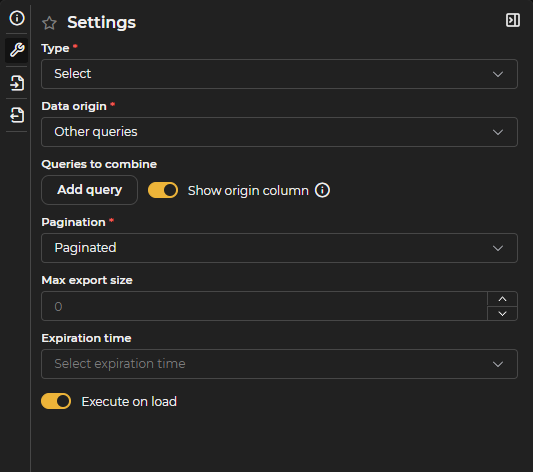Click the Expiration time label
Image resolution: width=533 pixels, height=472 pixels.
point(86,338)
